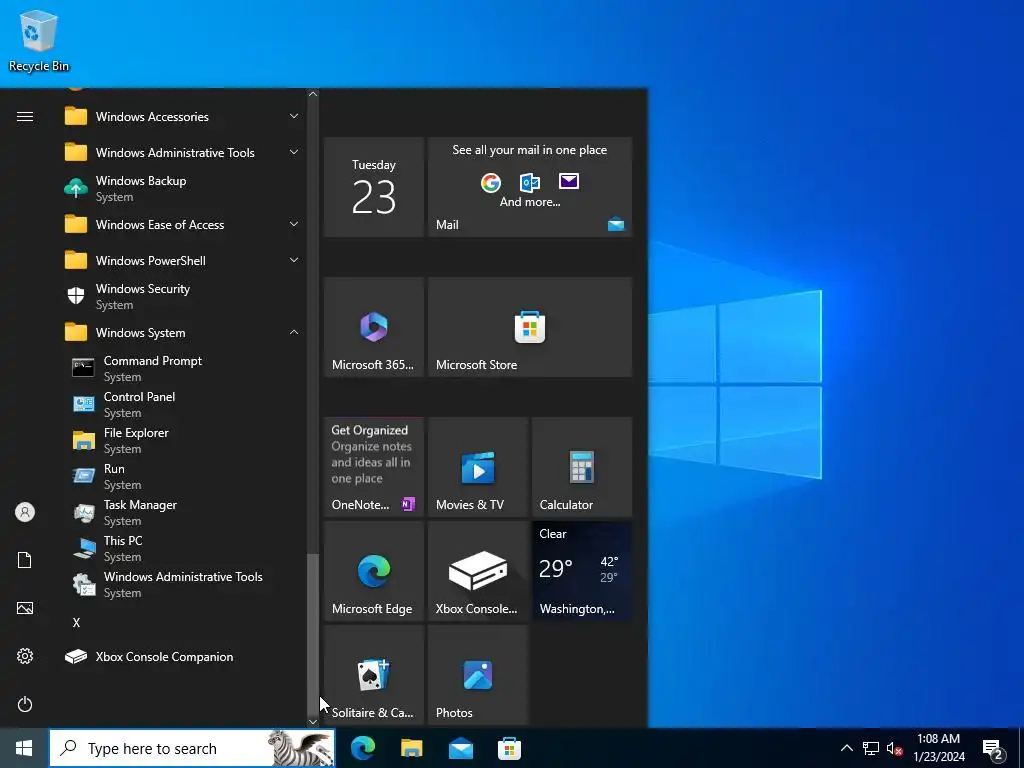The width and height of the screenshot is (1024, 768).
Task: Click the app list scrollbar thumb
Action: click(313, 633)
